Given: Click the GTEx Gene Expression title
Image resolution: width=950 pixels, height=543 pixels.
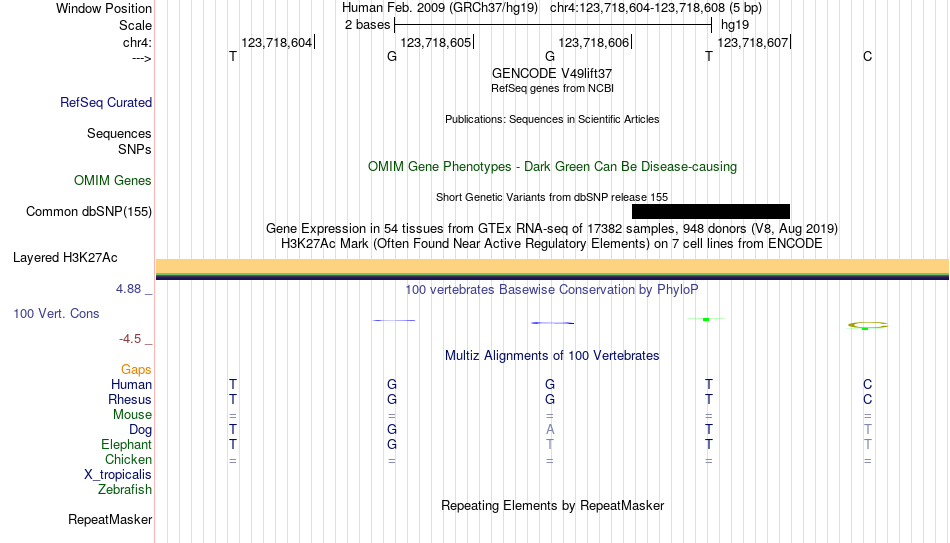Looking at the screenshot, I should (x=552, y=228).
